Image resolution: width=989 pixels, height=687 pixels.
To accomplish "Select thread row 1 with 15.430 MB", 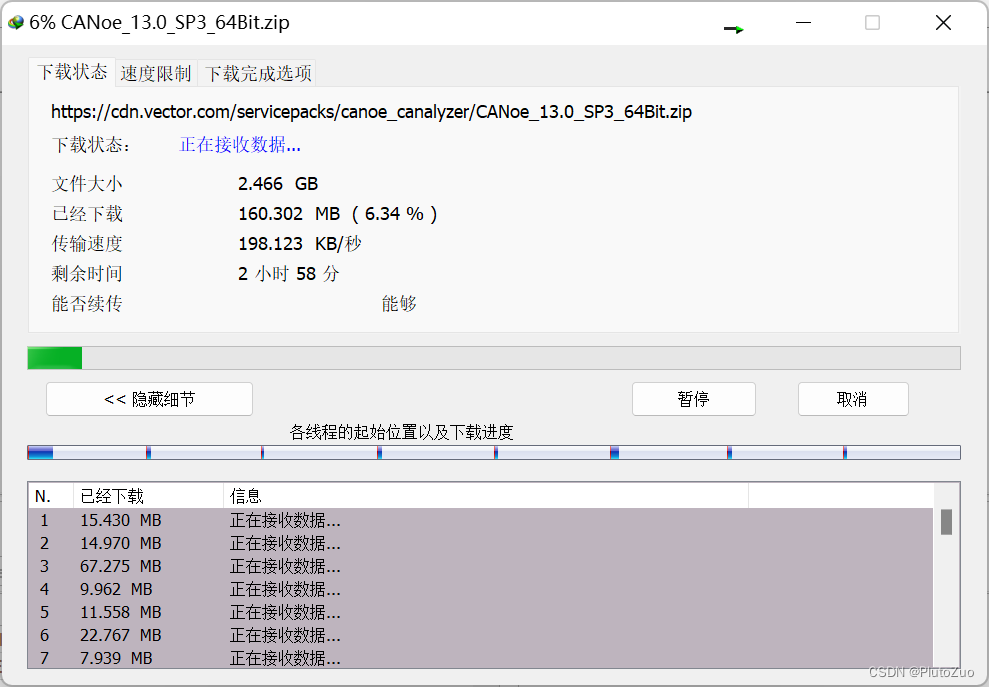I will click(481, 520).
